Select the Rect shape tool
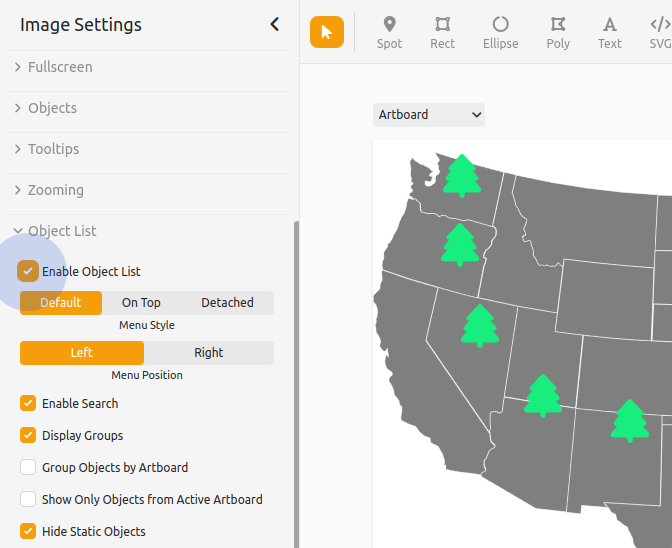 (x=442, y=32)
